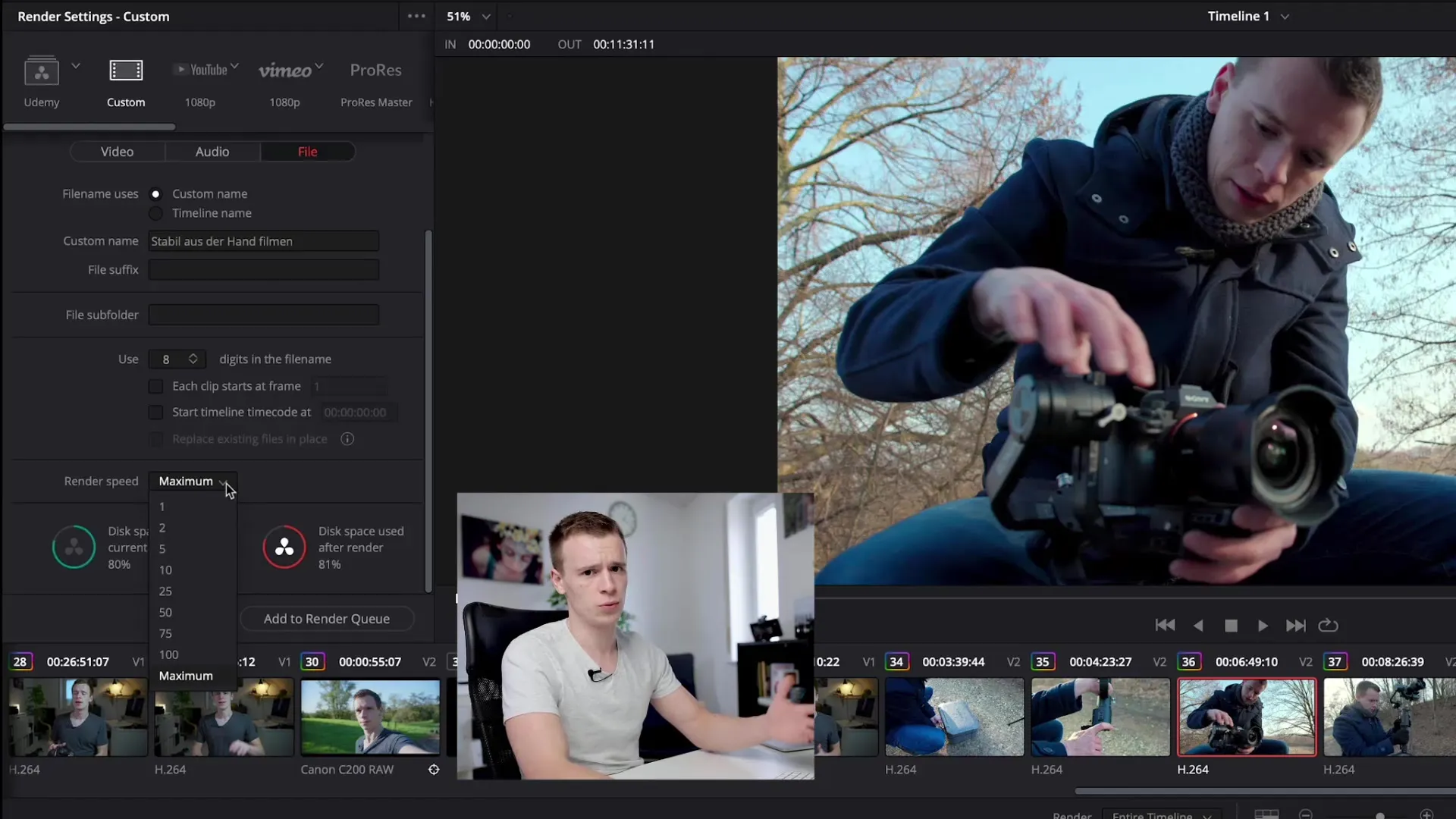
Task: Click Add to Render Queue button
Action: coord(327,619)
